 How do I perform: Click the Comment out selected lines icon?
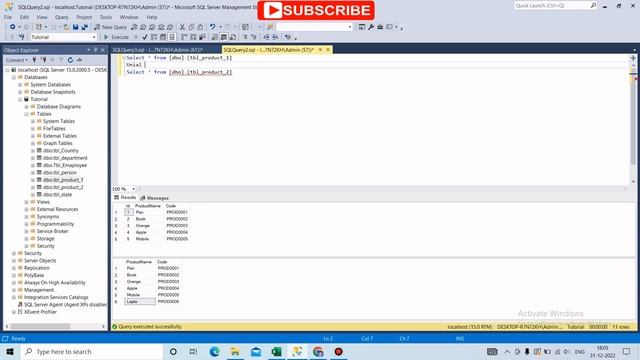click(x=245, y=37)
